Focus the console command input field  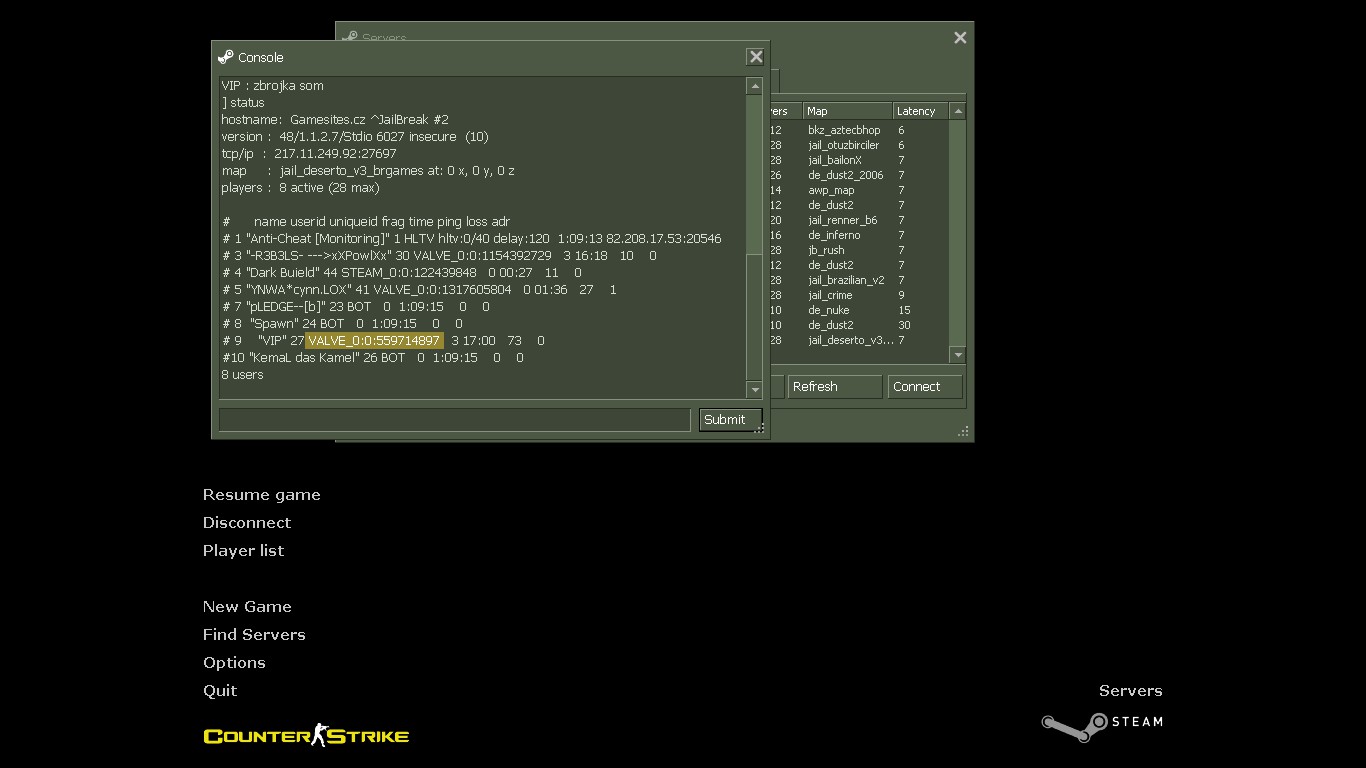[455, 420]
